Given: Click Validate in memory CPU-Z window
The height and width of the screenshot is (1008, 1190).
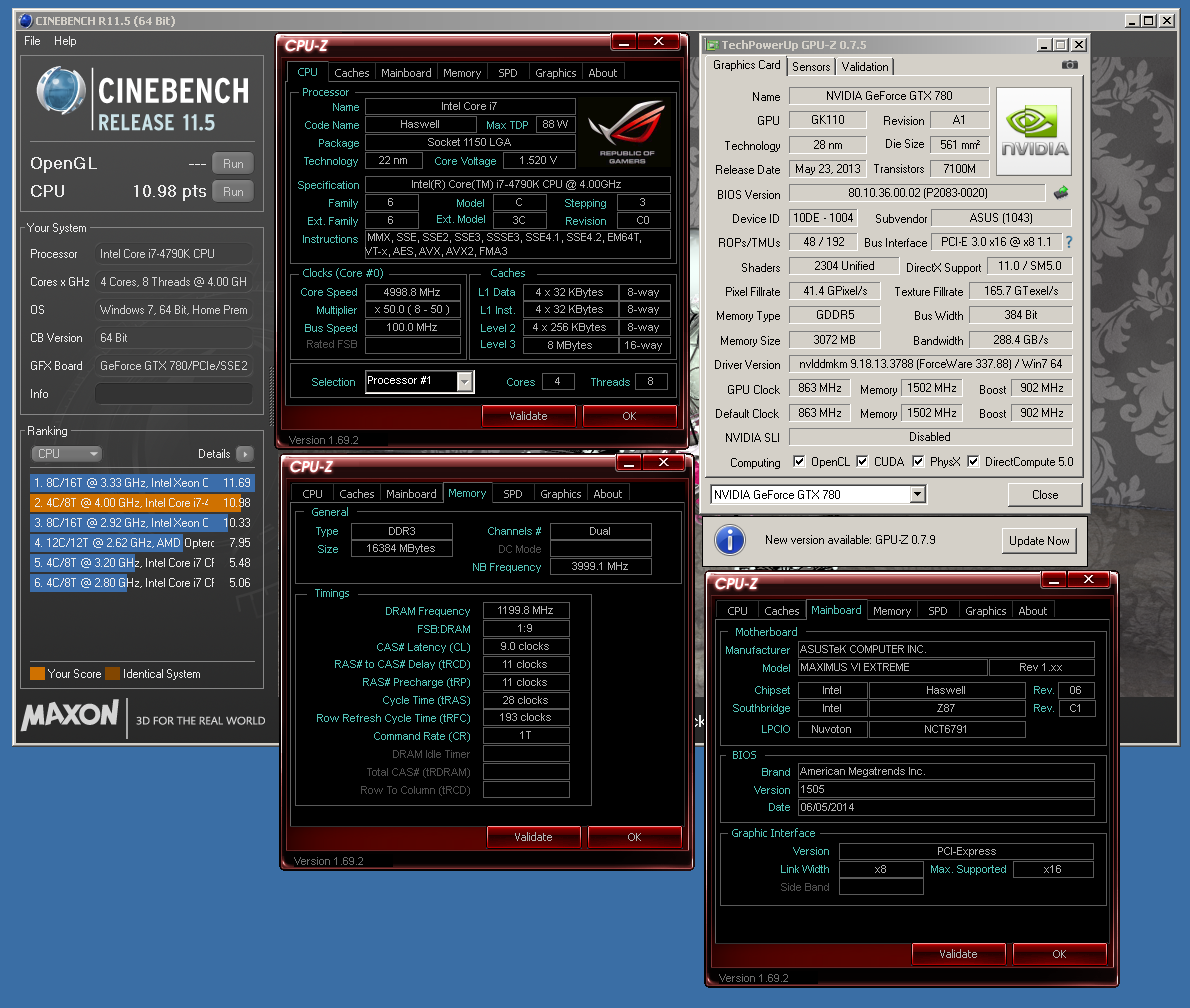Looking at the screenshot, I should click(x=534, y=837).
